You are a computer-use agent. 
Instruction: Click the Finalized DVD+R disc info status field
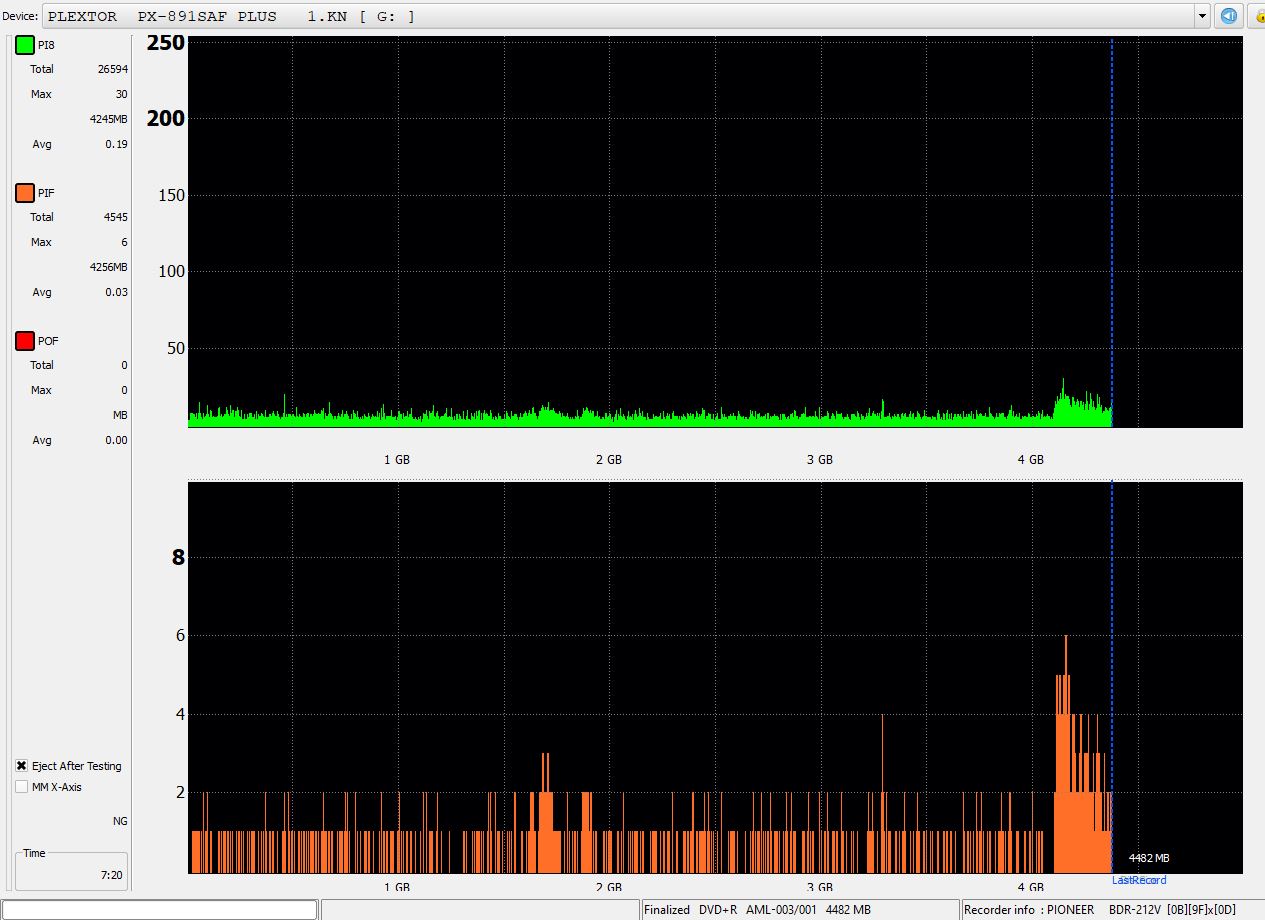tap(757, 909)
